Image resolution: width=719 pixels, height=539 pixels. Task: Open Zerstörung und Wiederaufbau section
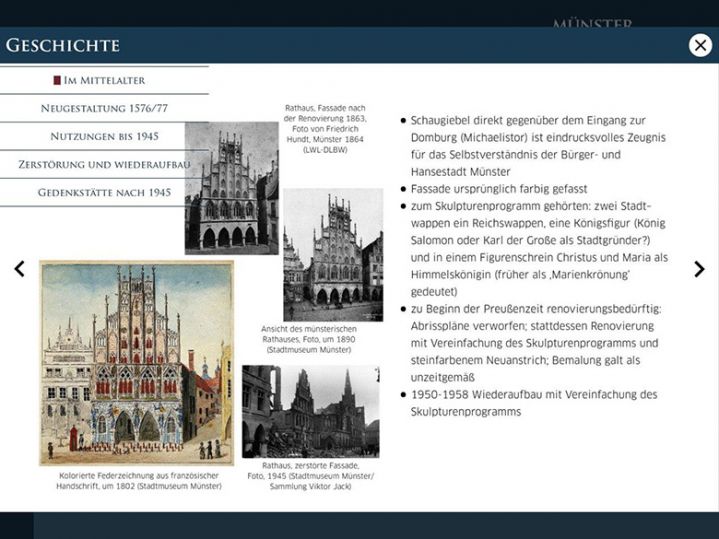pyautogui.click(x=104, y=164)
